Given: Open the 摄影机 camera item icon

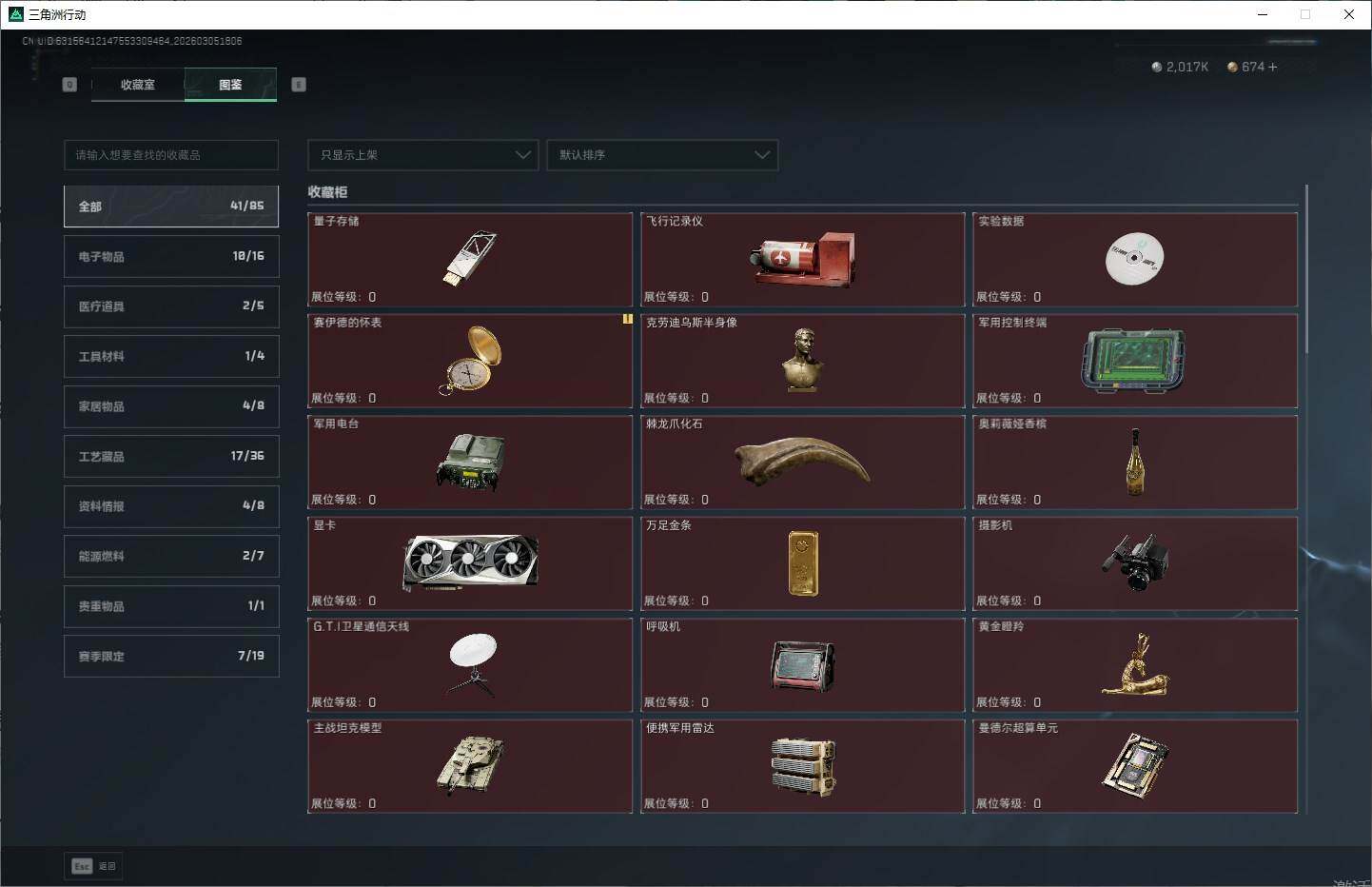Looking at the screenshot, I should click(1134, 562).
